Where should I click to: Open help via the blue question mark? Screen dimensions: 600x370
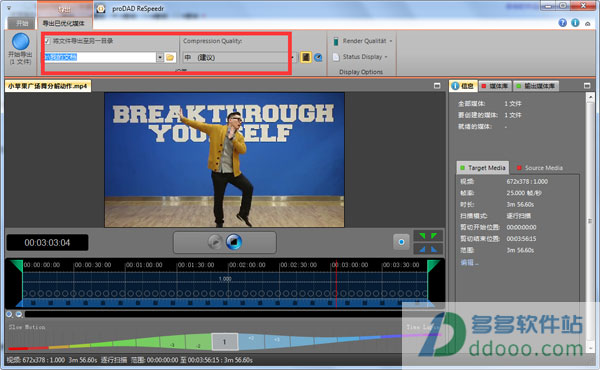(562, 23)
